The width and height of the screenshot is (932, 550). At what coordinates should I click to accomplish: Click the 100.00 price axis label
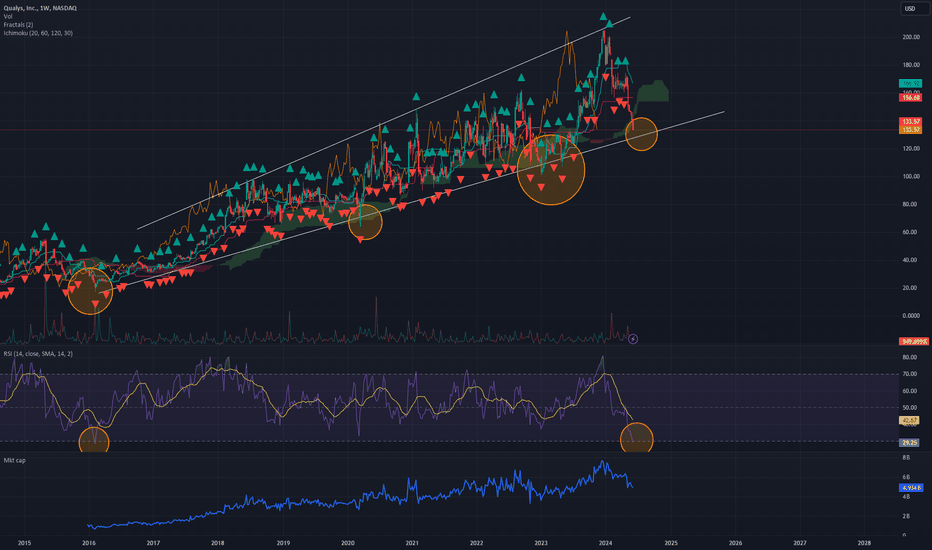[911, 177]
